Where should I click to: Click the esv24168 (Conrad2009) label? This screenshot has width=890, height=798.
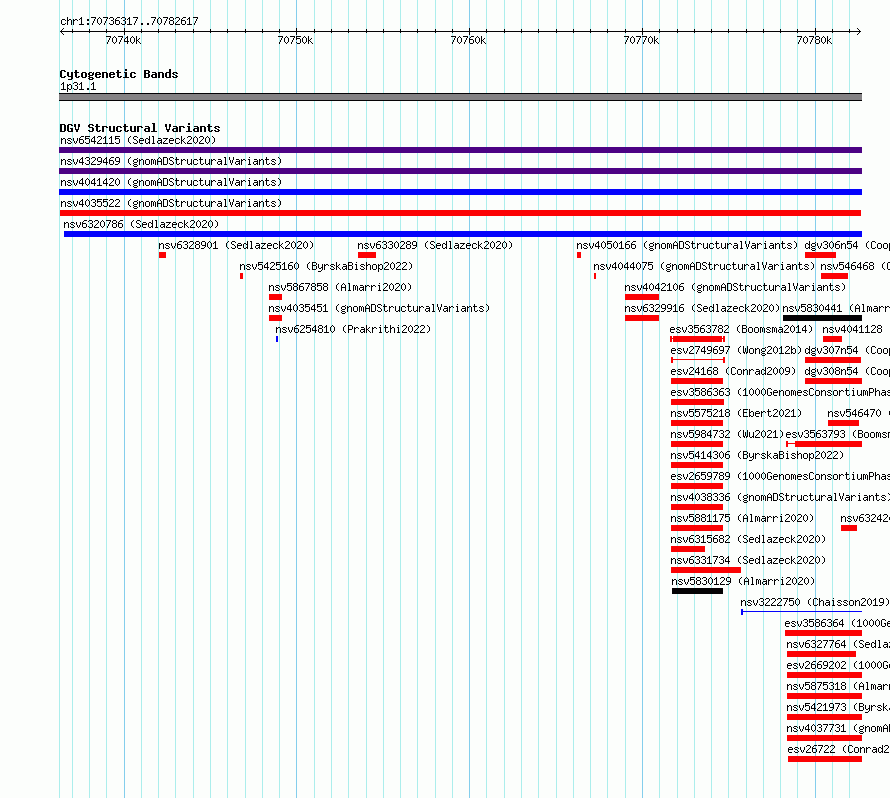733,371
